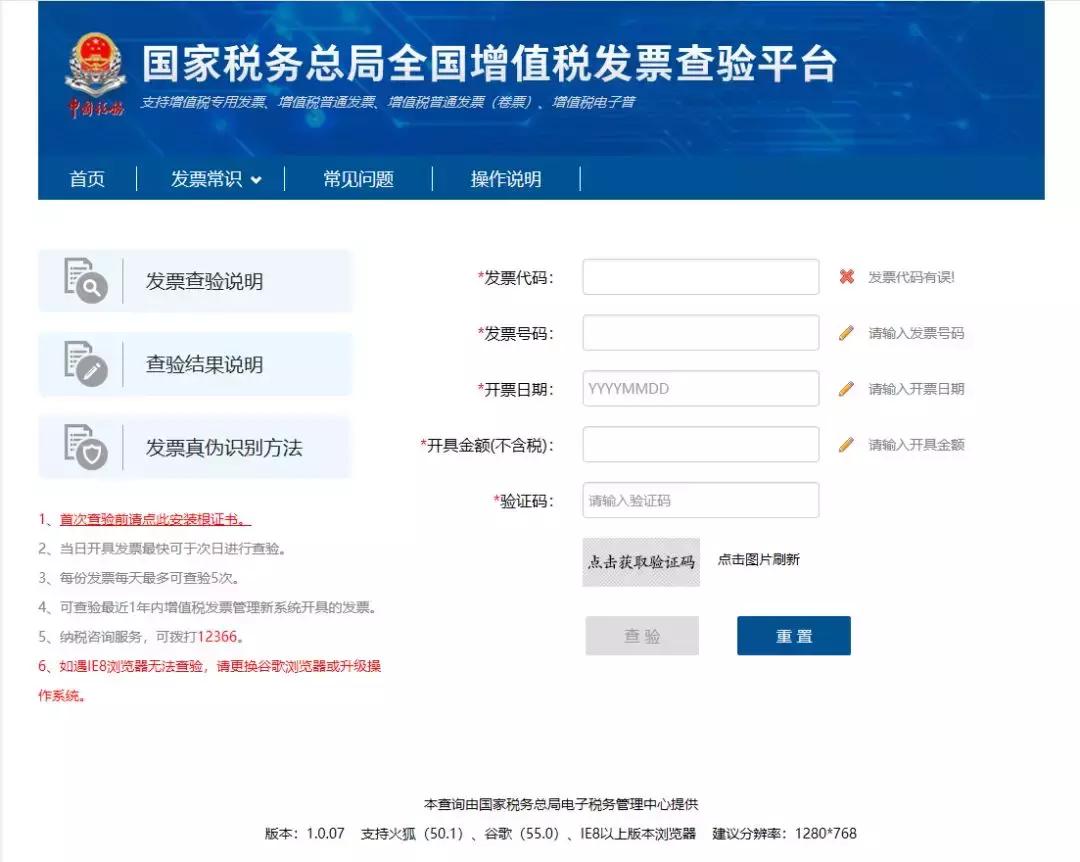This screenshot has width=1080, height=862.
Task: Click the document-with-shield icon beside 发票真伪识别方法
Action: pos(88,448)
